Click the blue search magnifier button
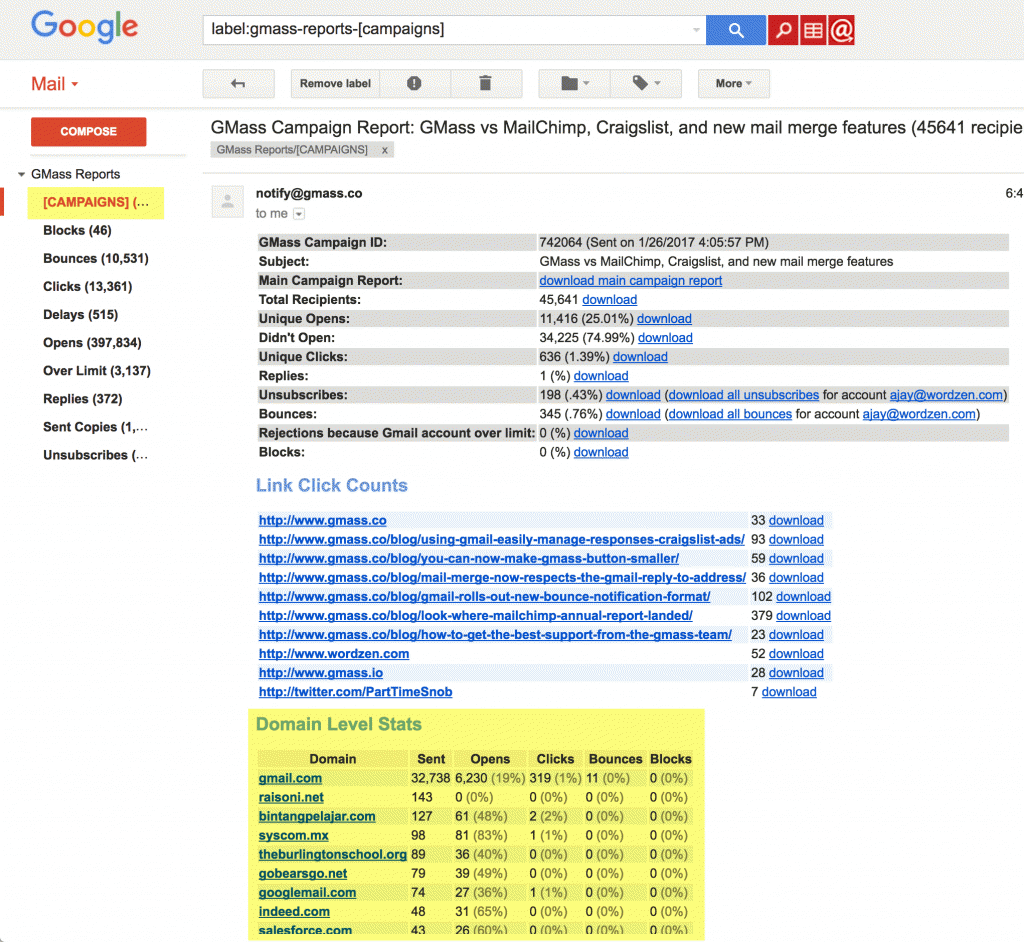This screenshot has height=942, width=1024. pyautogui.click(x=735, y=30)
